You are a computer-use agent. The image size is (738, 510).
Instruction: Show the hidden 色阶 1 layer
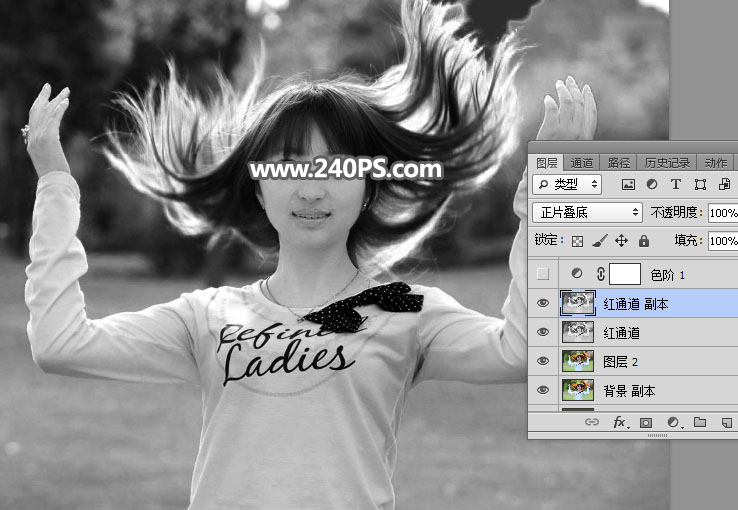(543, 274)
